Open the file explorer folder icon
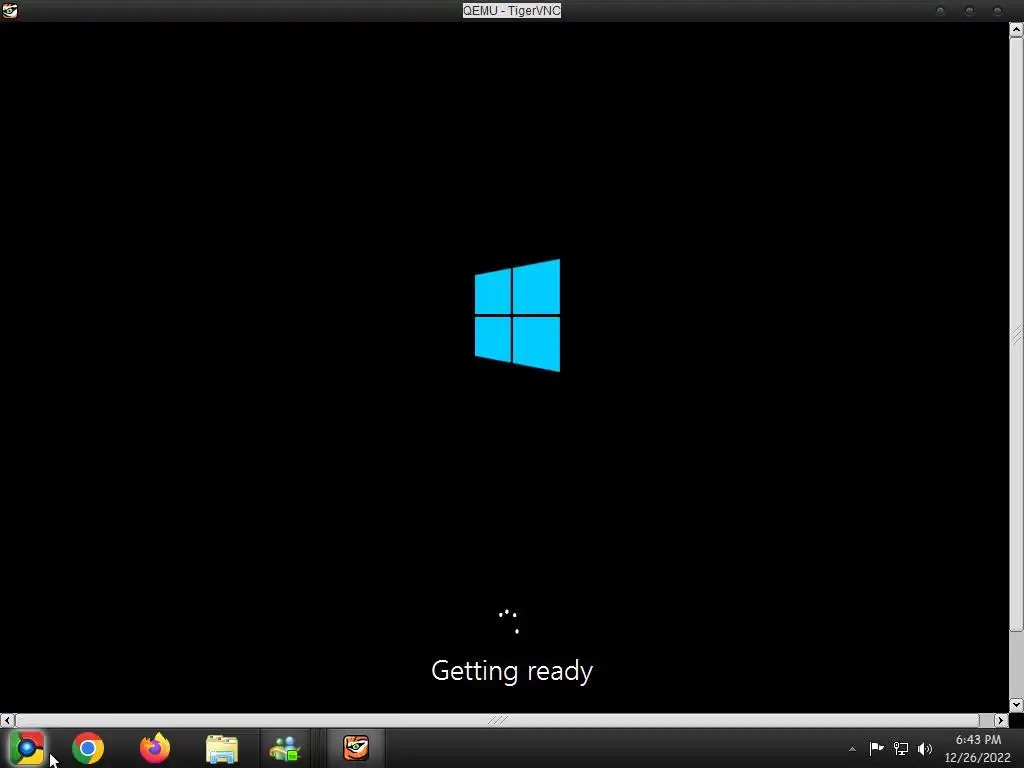Screen dimensions: 1024x768 coord(222,748)
